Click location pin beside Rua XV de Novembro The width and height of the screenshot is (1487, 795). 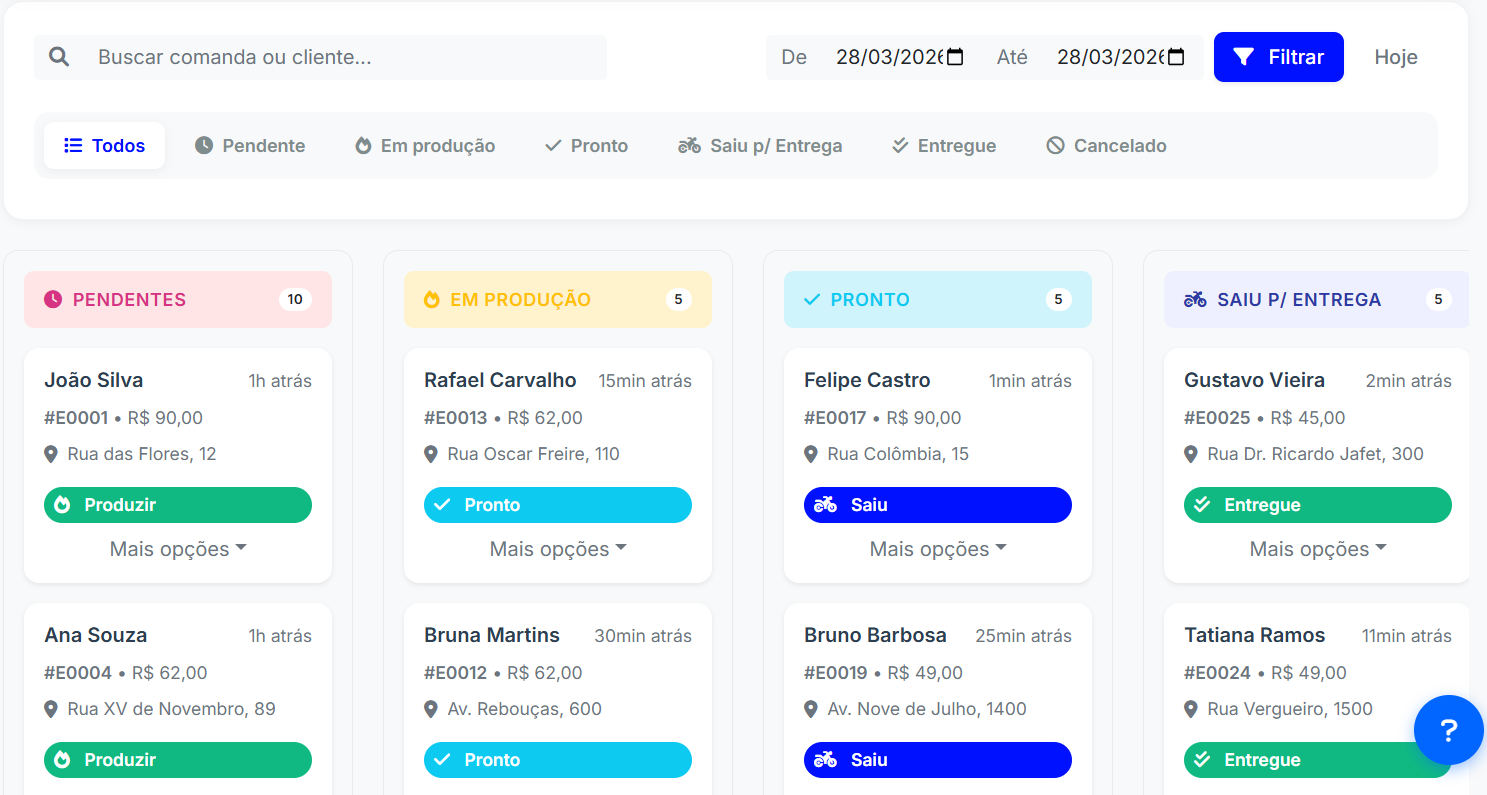(x=51, y=709)
